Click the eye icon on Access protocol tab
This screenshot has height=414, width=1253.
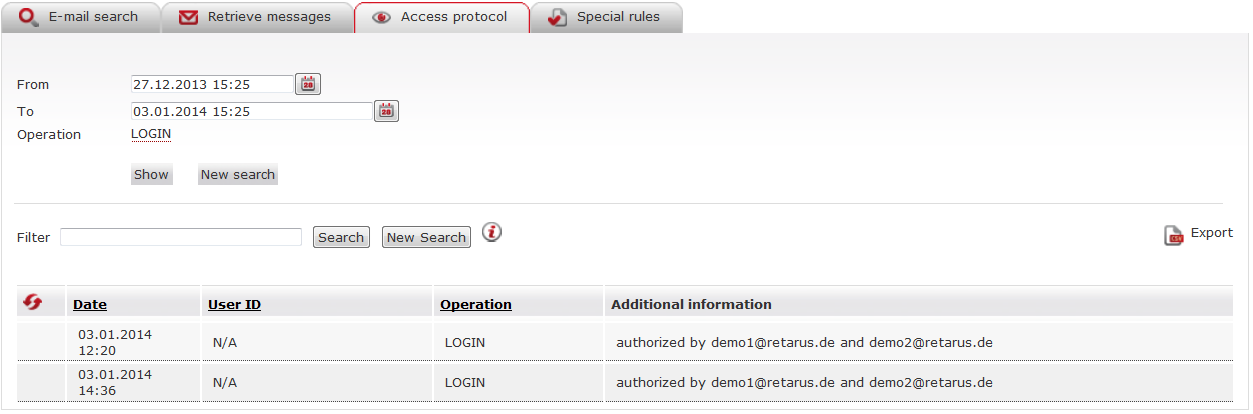click(381, 18)
